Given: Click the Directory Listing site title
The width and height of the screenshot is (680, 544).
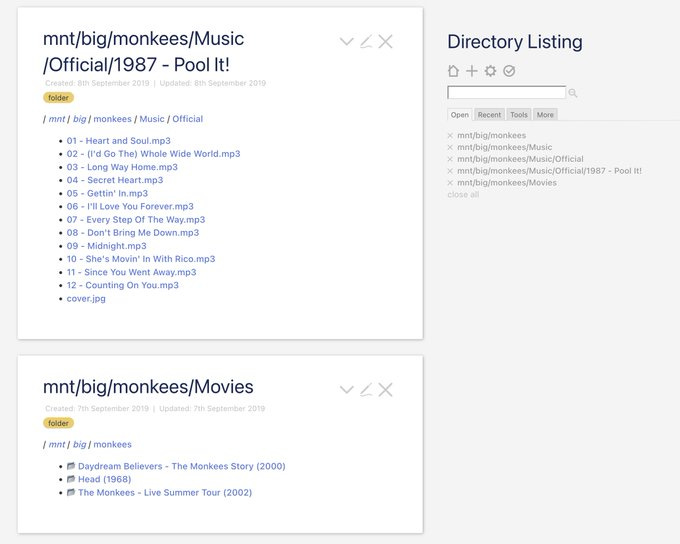Looking at the screenshot, I should [x=515, y=42].
